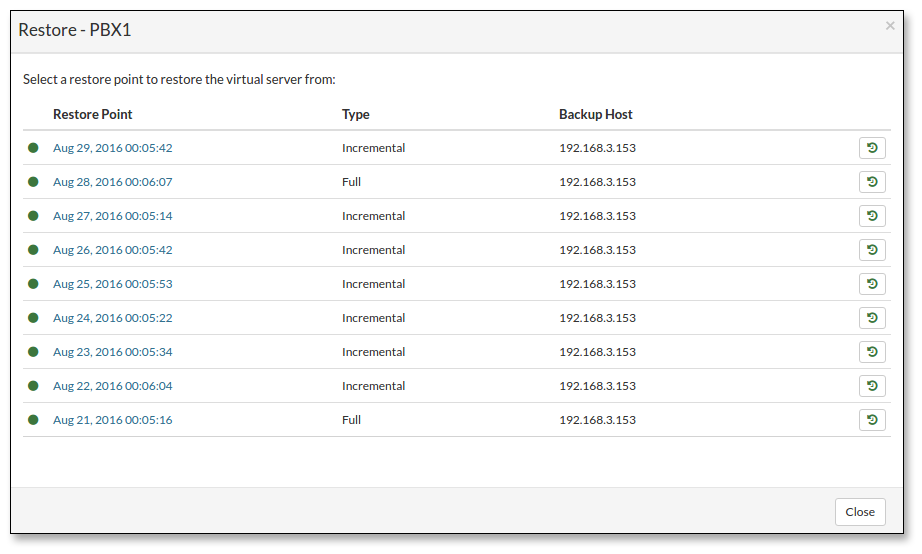
Task: Click the Close button in dialog footer
Action: [x=859, y=512]
